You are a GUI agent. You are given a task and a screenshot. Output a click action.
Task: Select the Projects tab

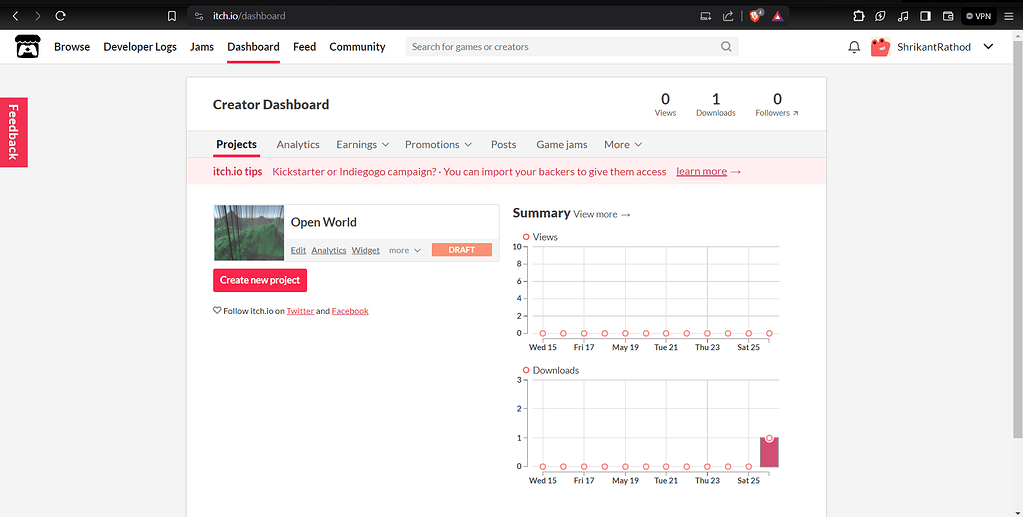(236, 144)
